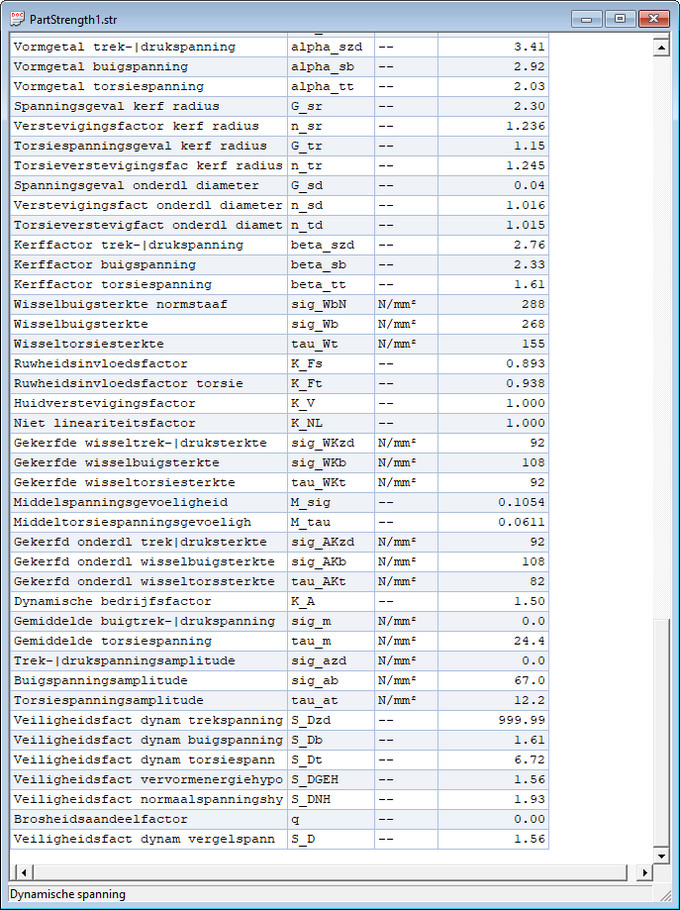Click the horizontal scrollbar right arrow
Image resolution: width=680 pixels, height=910 pixels.
645,872
